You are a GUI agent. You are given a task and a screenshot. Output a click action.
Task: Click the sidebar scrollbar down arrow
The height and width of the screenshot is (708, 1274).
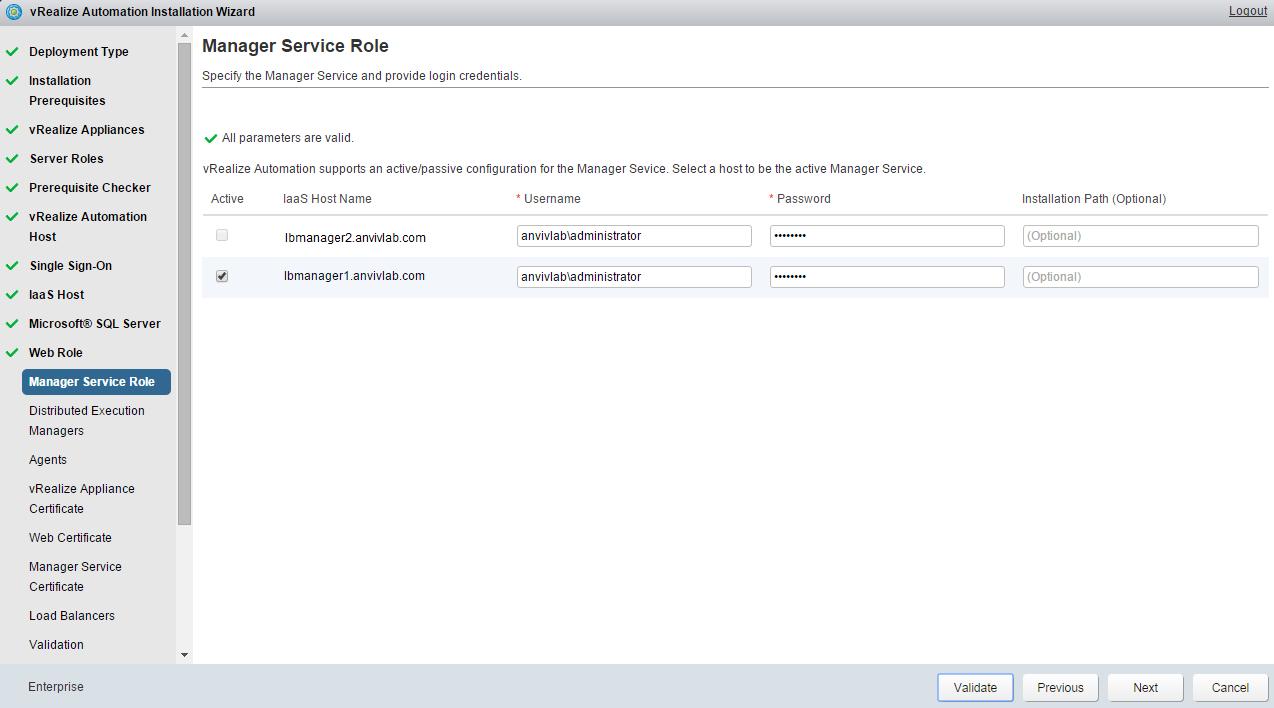point(184,655)
